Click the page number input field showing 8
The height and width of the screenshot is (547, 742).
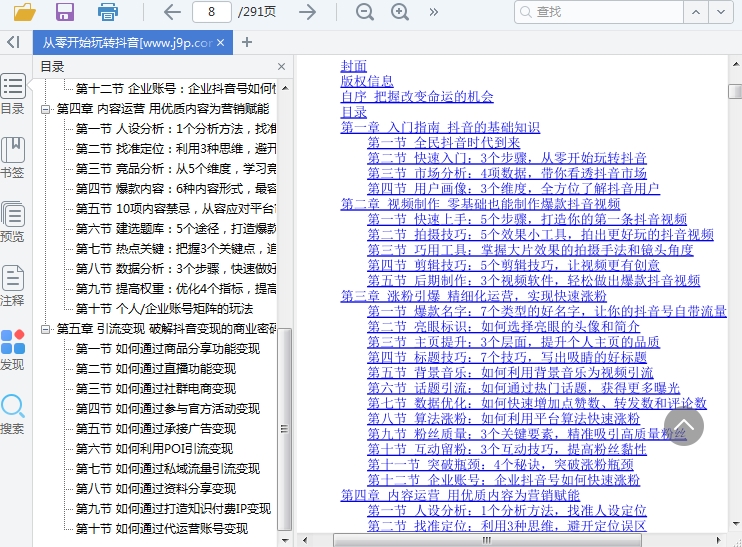(212, 12)
